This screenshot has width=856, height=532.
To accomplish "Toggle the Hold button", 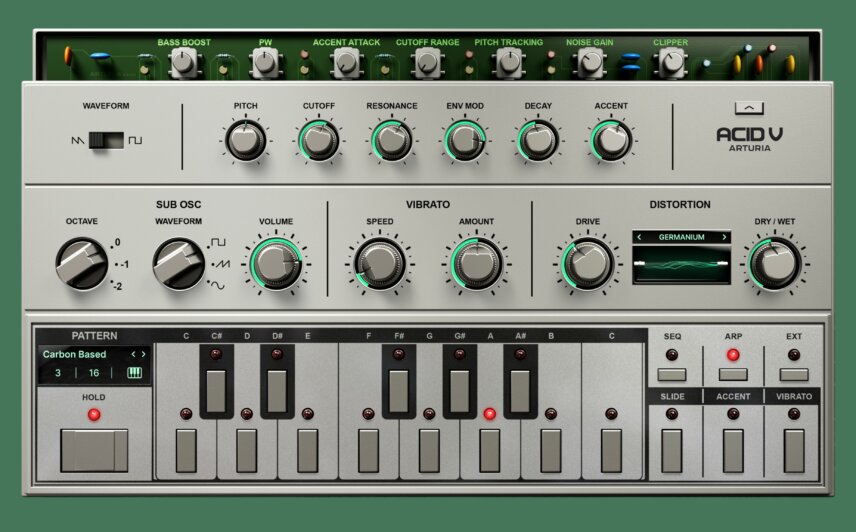I will click(x=94, y=450).
